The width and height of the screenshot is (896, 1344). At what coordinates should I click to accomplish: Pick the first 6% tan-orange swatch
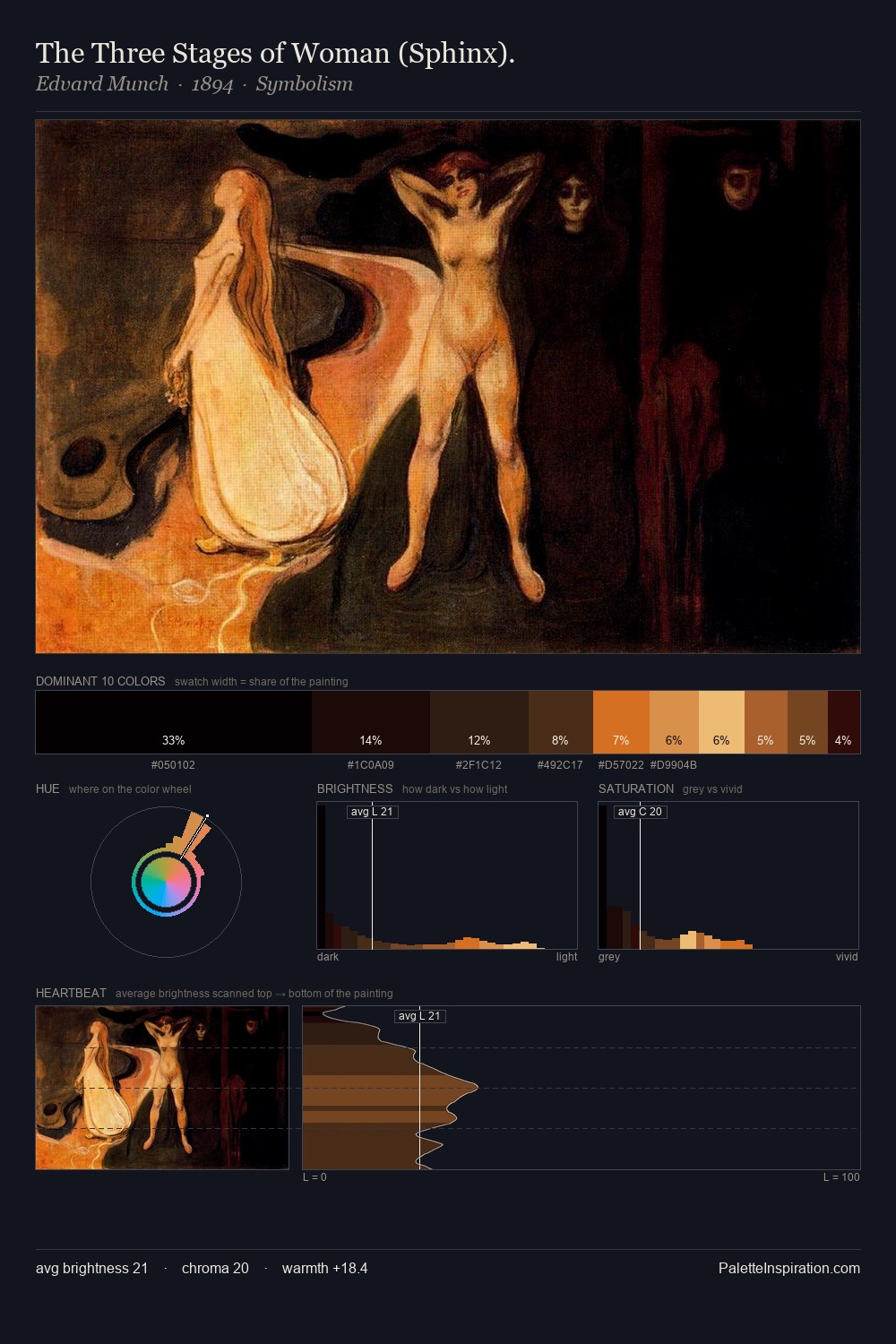click(674, 722)
